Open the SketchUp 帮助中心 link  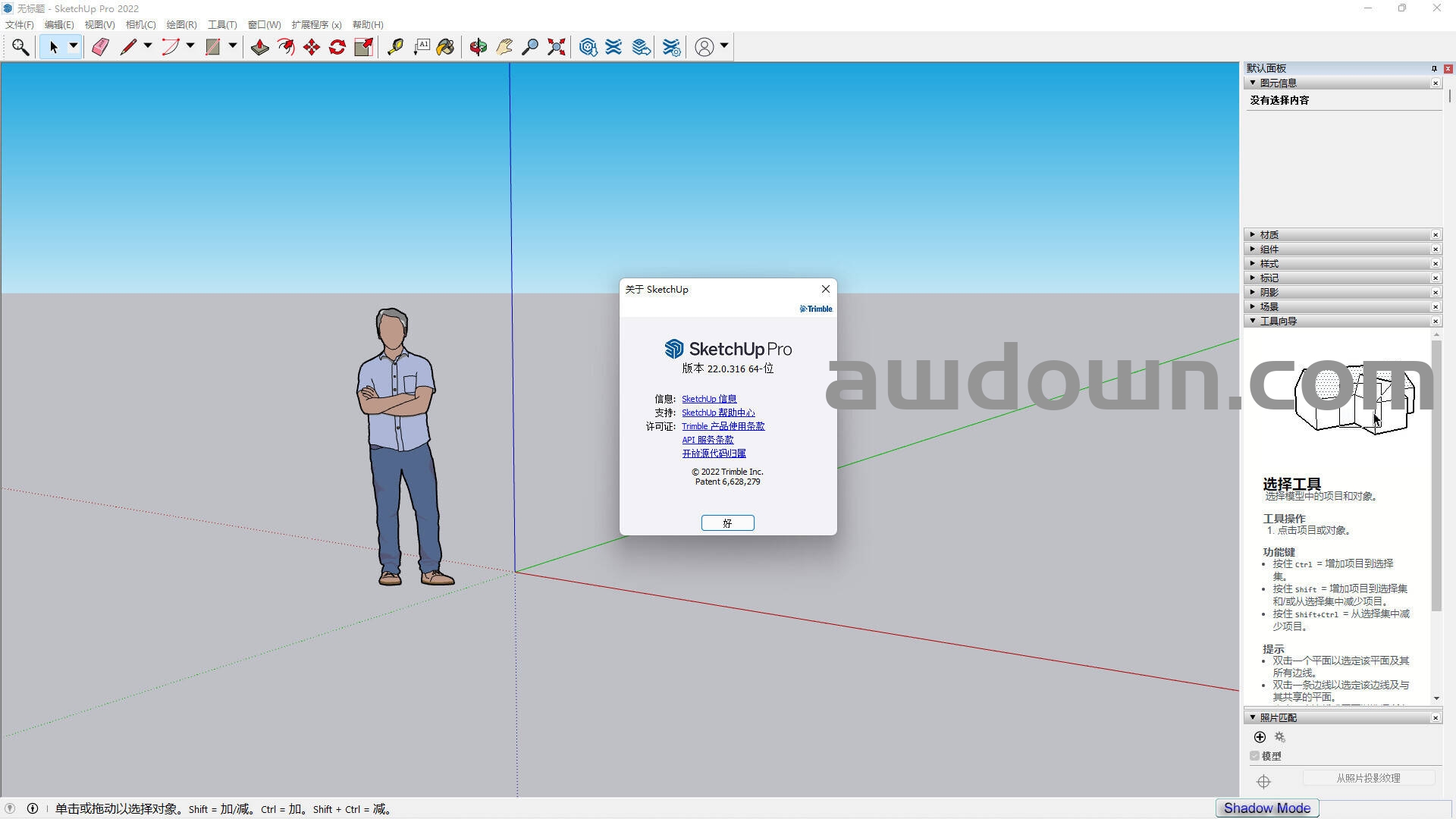pos(717,413)
